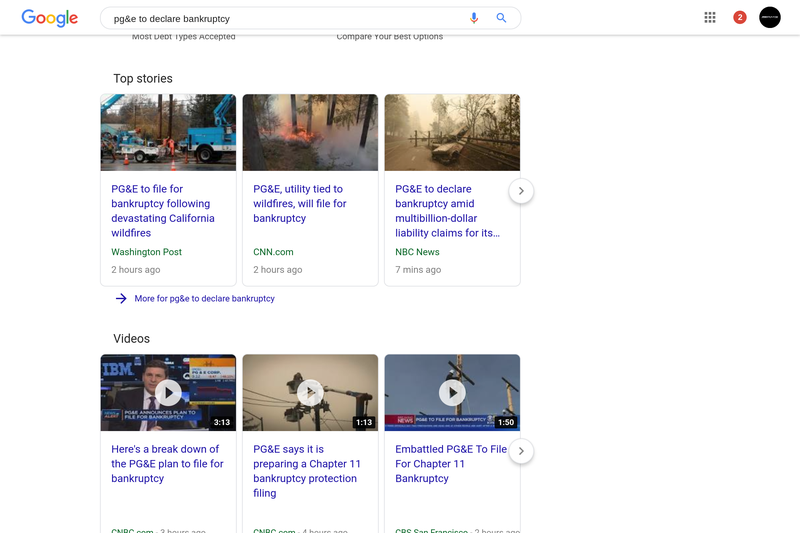This screenshot has width=800, height=533.
Task: Click the utility trucks story thumbnail
Action: pyautogui.click(x=168, y=133)
